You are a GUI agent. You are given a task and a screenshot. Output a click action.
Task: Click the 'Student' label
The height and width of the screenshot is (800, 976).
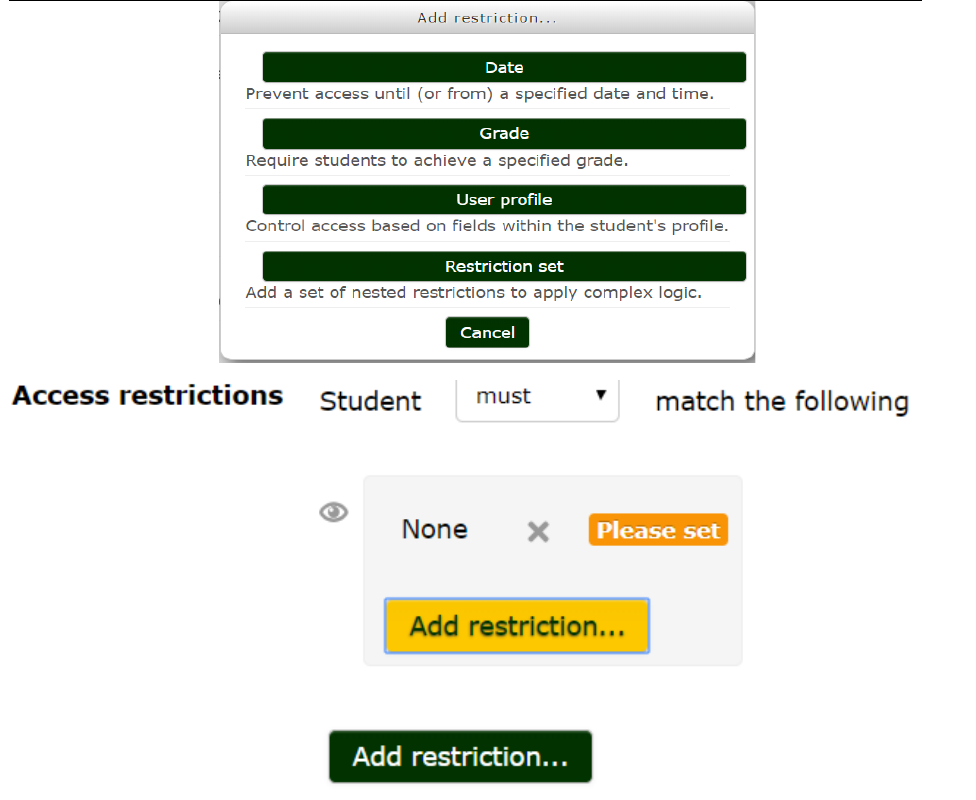click(x=370, y=402)
